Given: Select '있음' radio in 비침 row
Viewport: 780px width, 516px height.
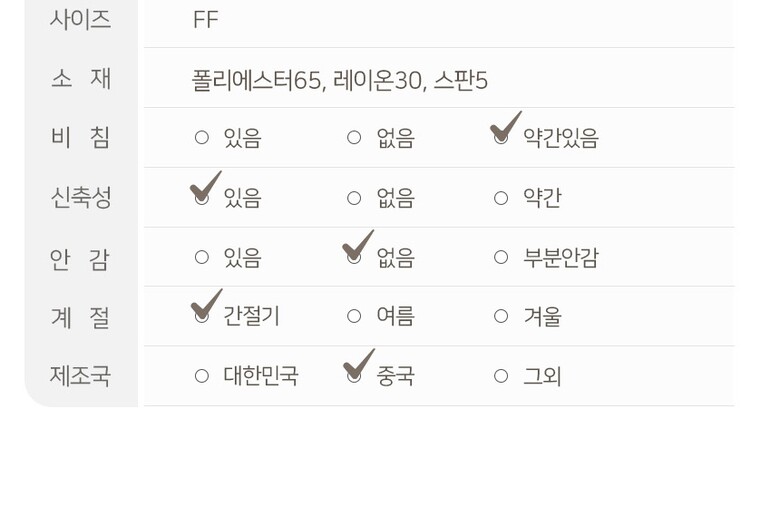Looking at the screenshot, I should click(x=202, y=138).
